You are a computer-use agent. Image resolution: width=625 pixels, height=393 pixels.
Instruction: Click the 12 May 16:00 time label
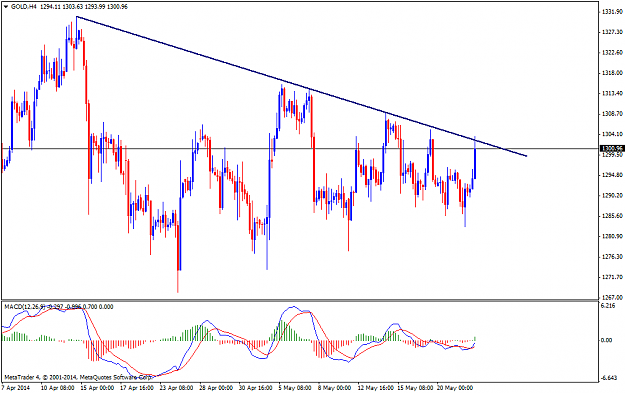[375, 387]
